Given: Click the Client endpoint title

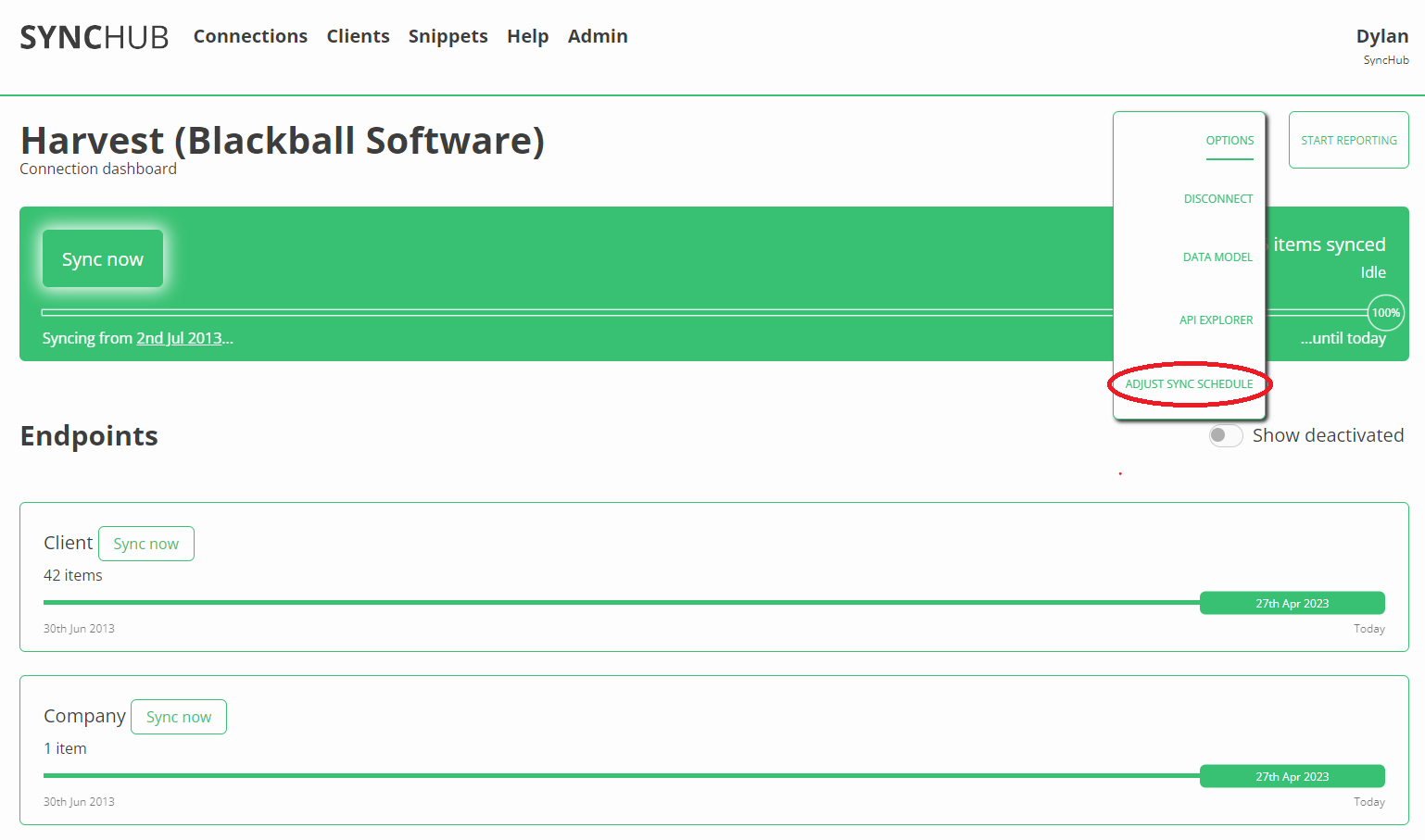Looking at the screenshot, I should tap(68, 543).
